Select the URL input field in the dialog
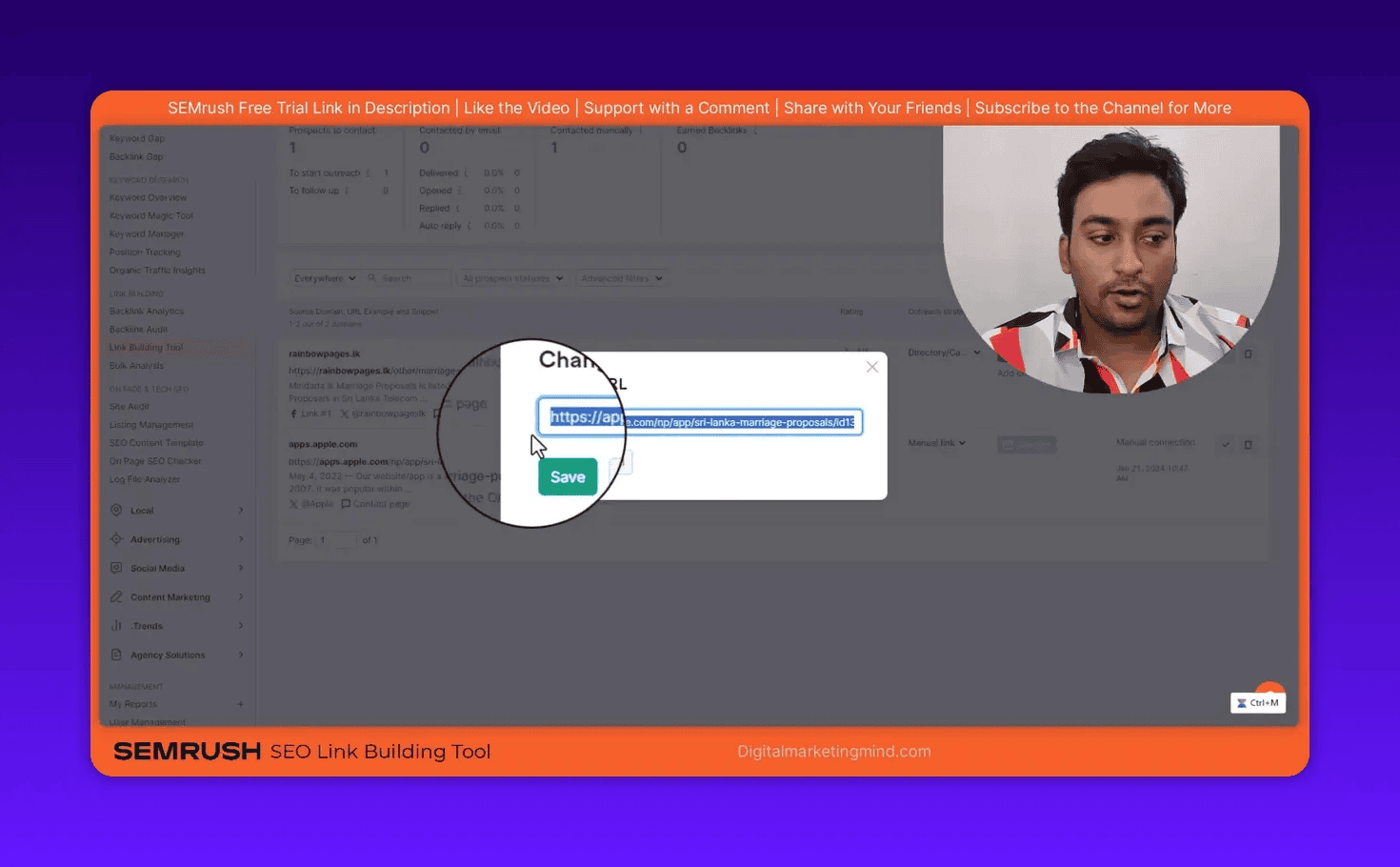The image size is (1400, 867). (700, 421)
